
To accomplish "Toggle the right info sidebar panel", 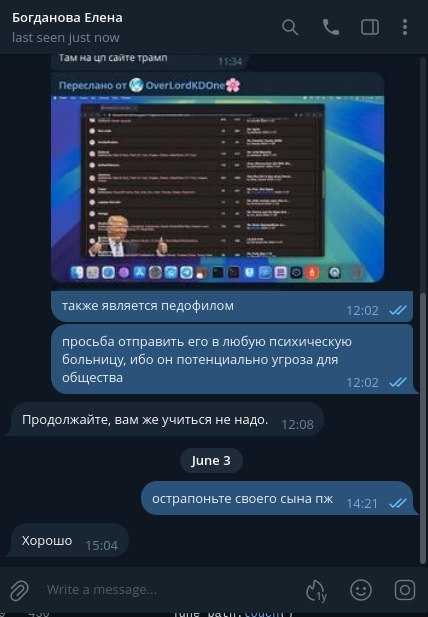I will click(370, 28).
